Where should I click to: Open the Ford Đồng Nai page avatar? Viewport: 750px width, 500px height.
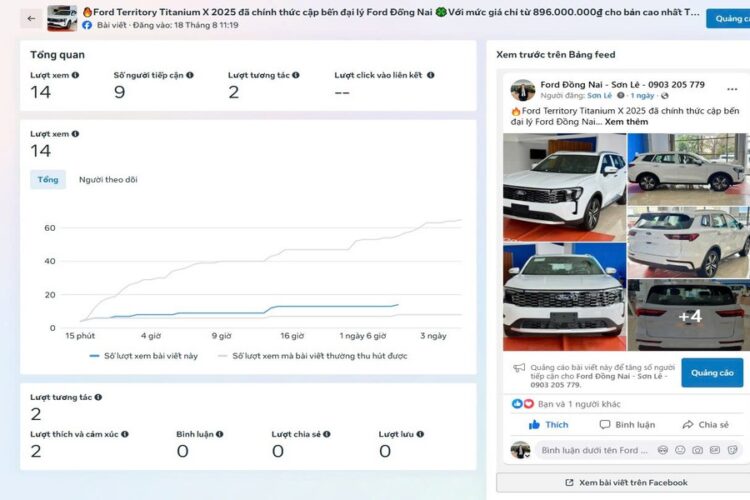[x=523, y=89]
